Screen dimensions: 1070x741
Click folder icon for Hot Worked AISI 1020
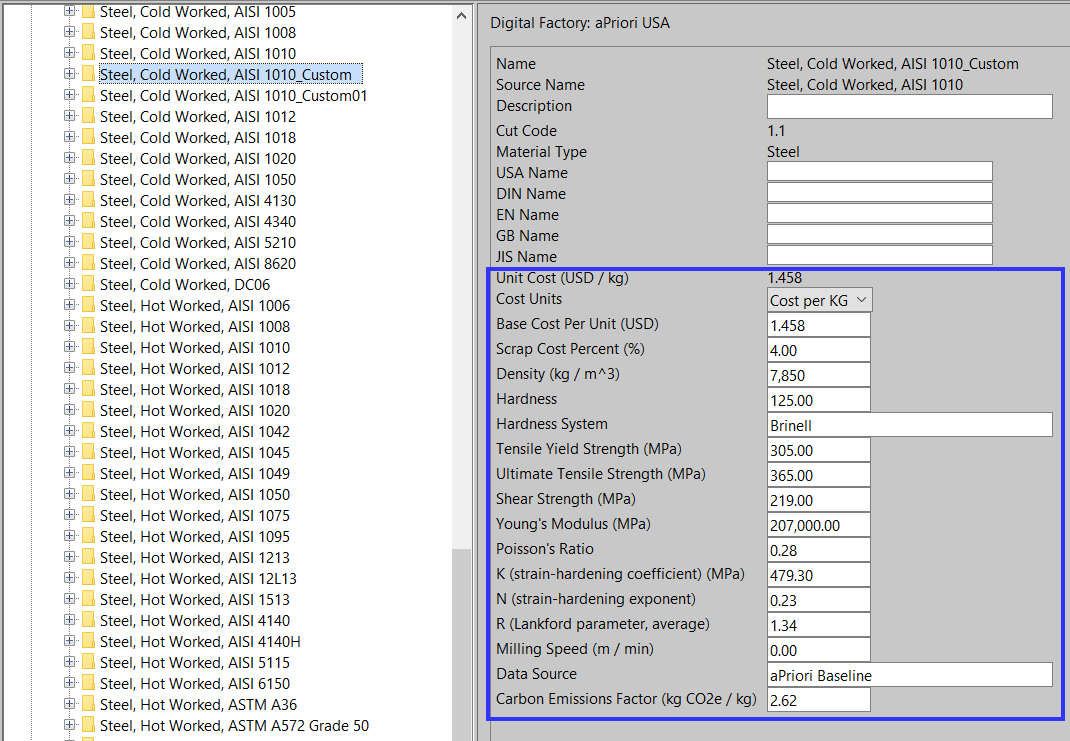click(x=88, y=411)
